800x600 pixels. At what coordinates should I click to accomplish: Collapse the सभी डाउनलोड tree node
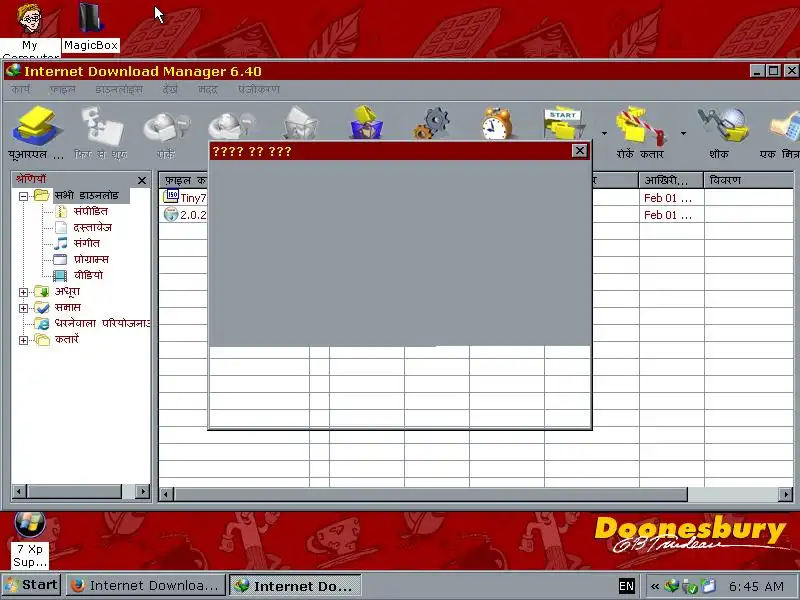(23, 196)
